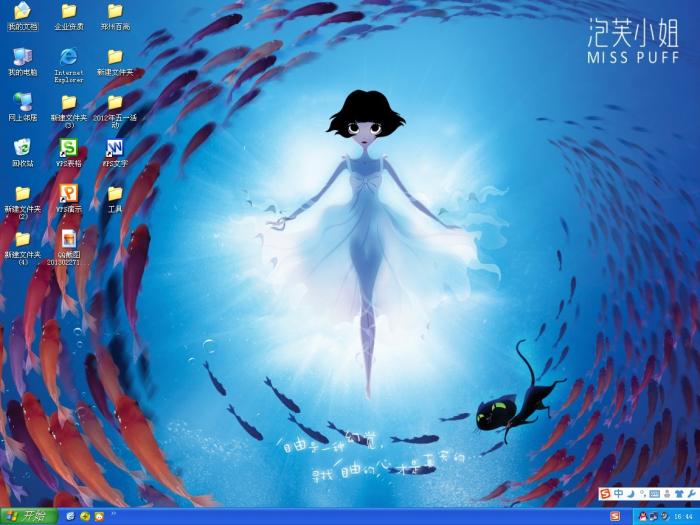The width and height of the screenshot is (700, 525).
Task: Open the QQ截图 image file
Action: tap(69, 248)
